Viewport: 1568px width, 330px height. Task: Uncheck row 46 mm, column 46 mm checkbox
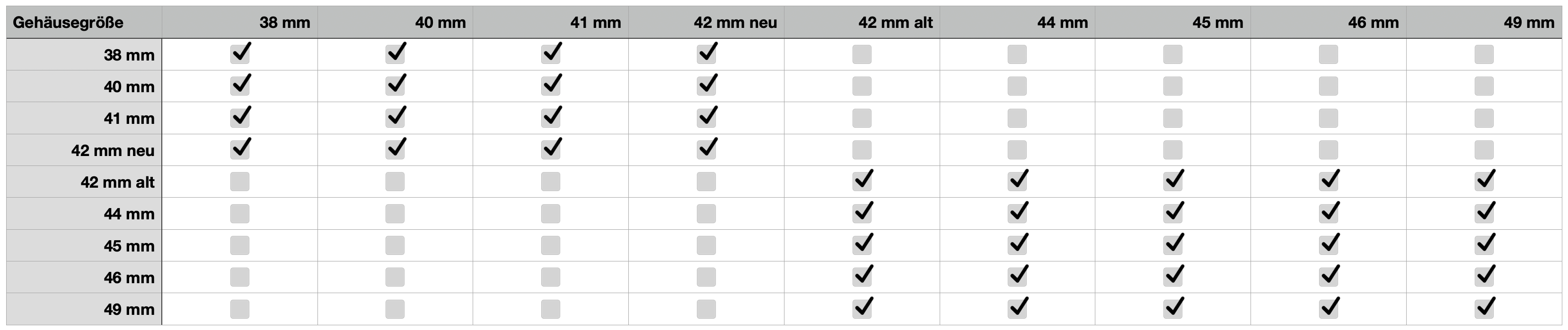point(1328,277)
